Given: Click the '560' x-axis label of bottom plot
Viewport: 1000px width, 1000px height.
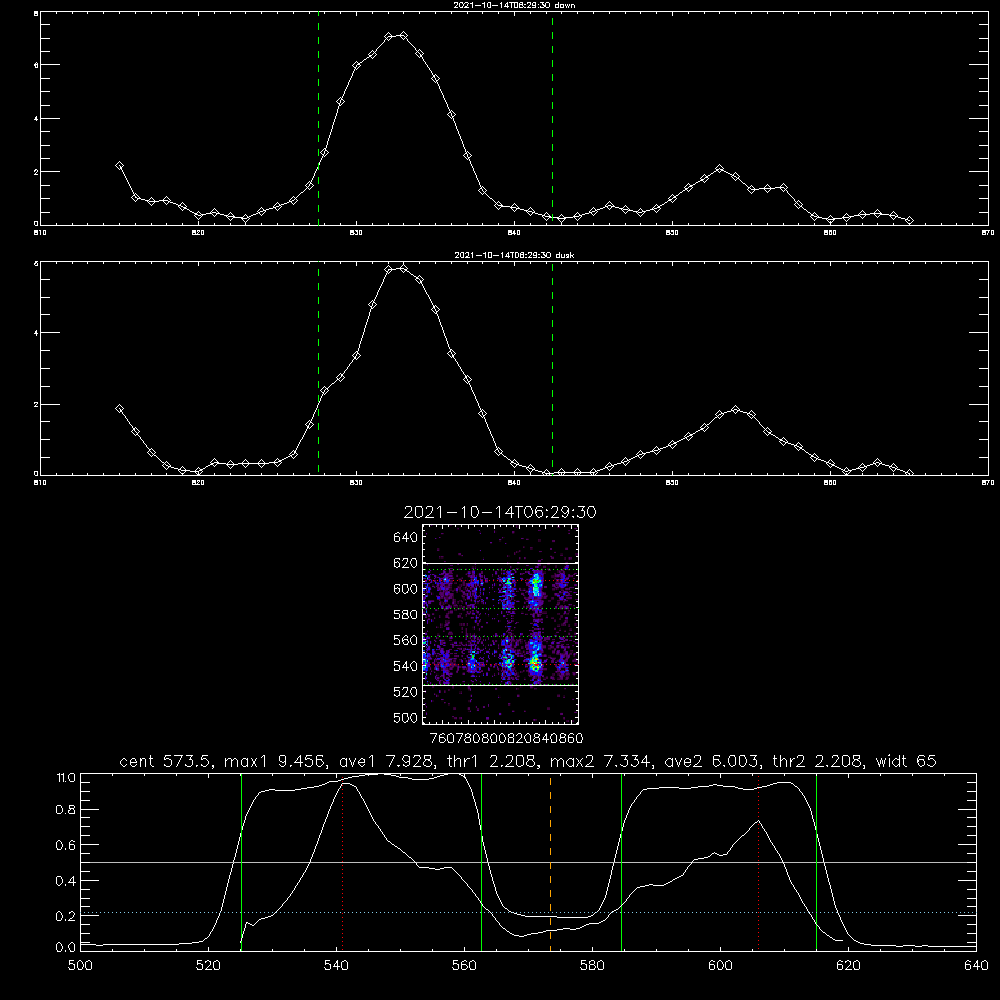Looking at the screenshot, I should 464,966.
